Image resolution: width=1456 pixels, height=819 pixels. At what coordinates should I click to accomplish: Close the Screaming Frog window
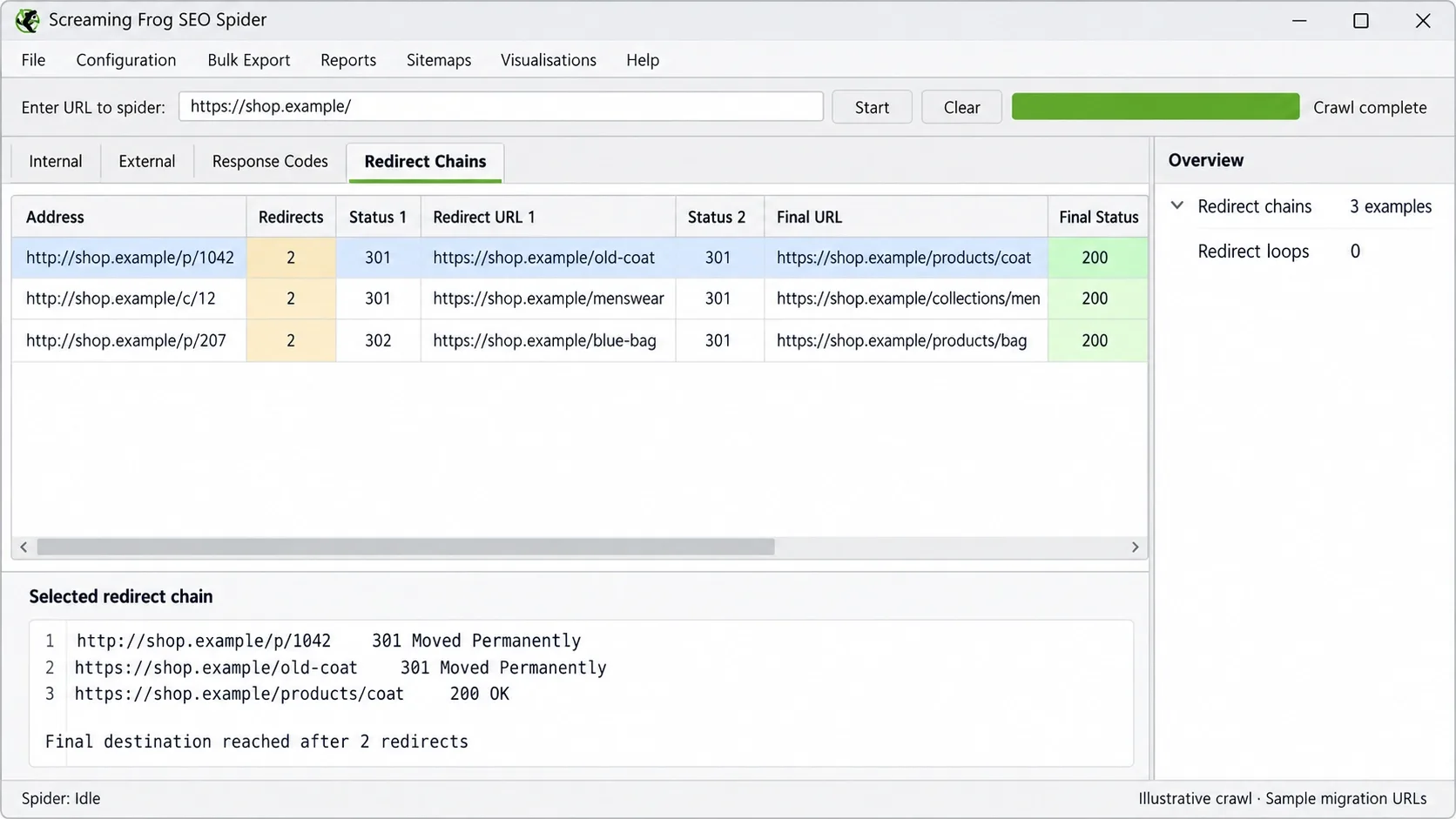click(1423, 20)
